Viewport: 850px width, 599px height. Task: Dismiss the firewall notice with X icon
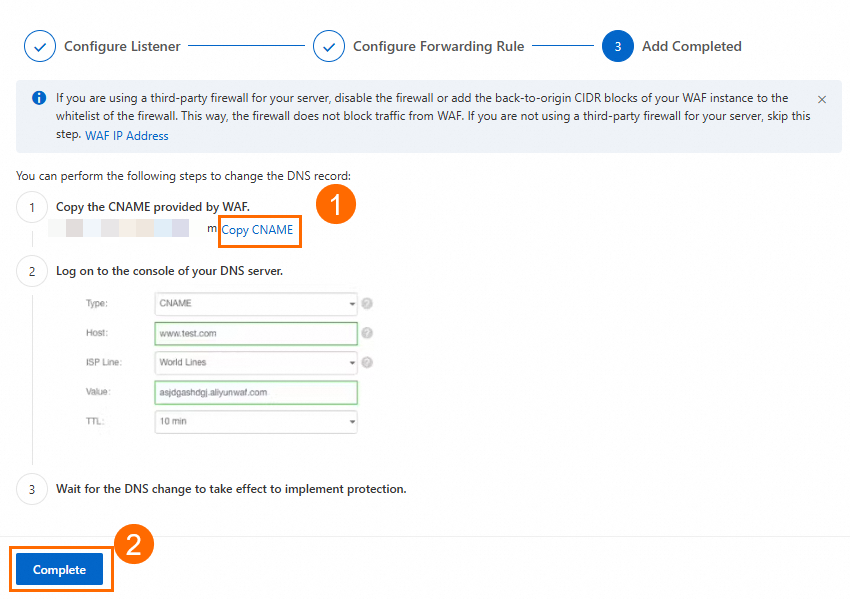click(x=822, y=99)
